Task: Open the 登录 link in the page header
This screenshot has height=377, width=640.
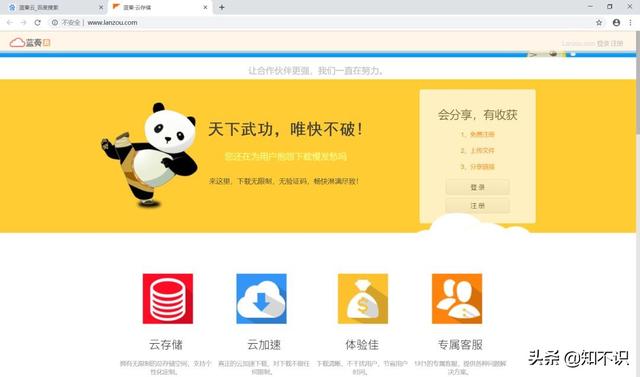Action: point(603,43)
